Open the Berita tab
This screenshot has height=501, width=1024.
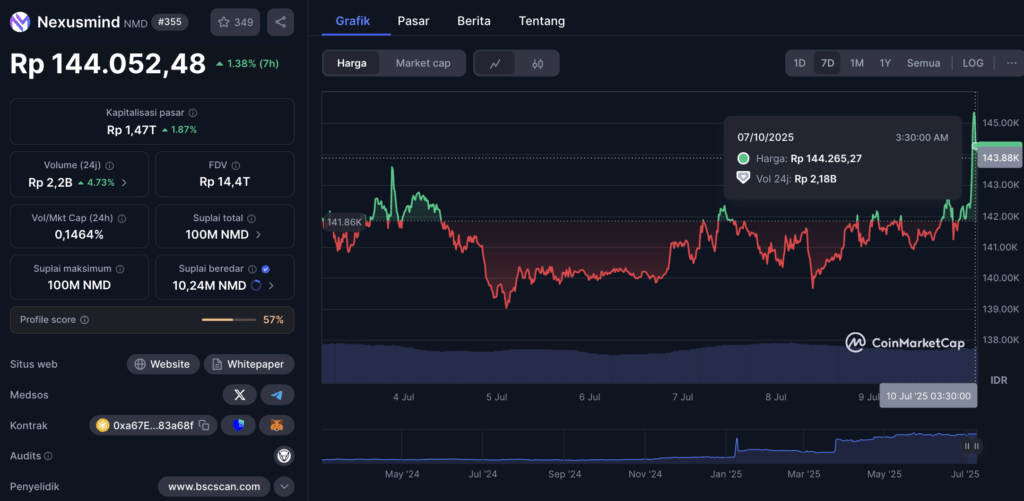(x=474, y=21)
